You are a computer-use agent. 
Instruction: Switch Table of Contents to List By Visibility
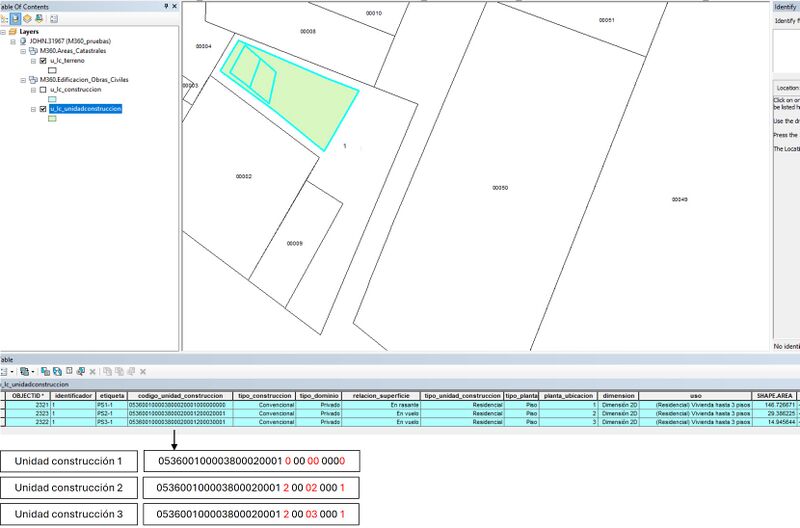(27, 19)
